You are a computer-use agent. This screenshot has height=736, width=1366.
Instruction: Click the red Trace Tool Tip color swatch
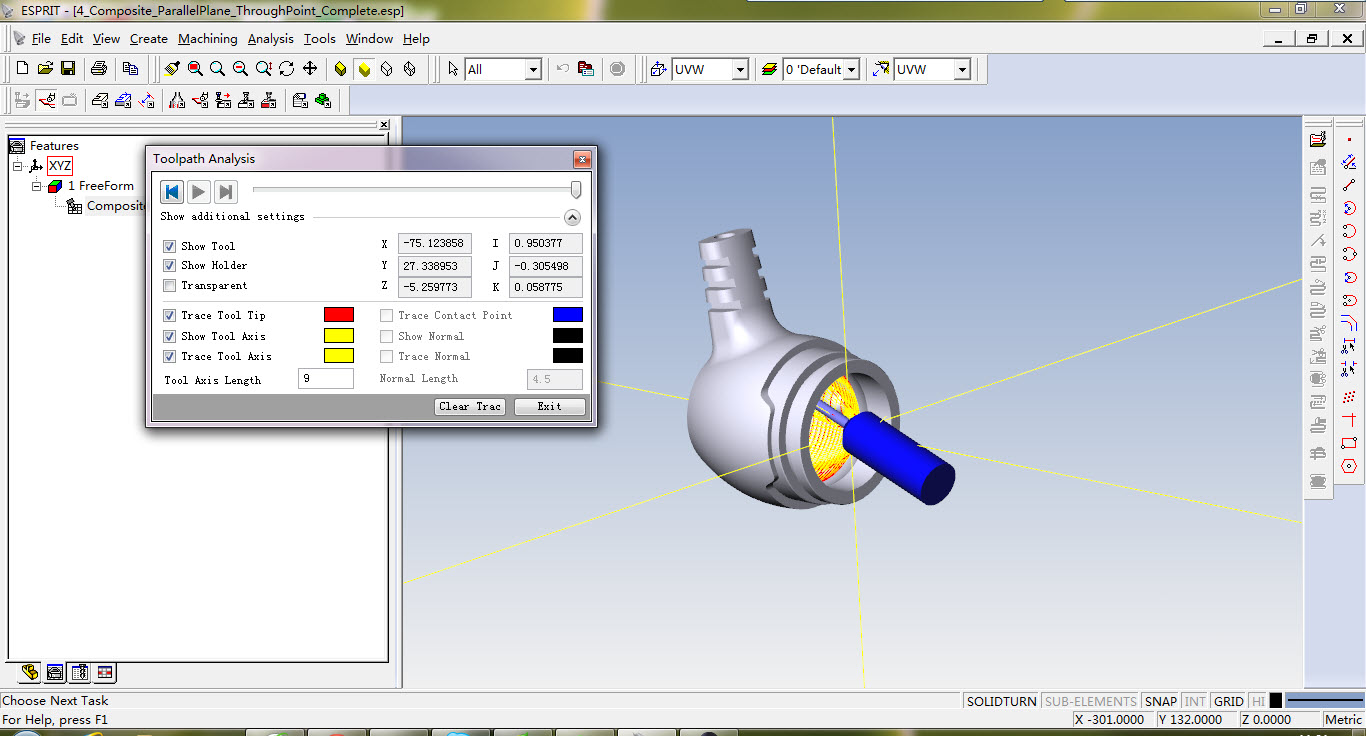pyautogui.click(x=339, y=315)
